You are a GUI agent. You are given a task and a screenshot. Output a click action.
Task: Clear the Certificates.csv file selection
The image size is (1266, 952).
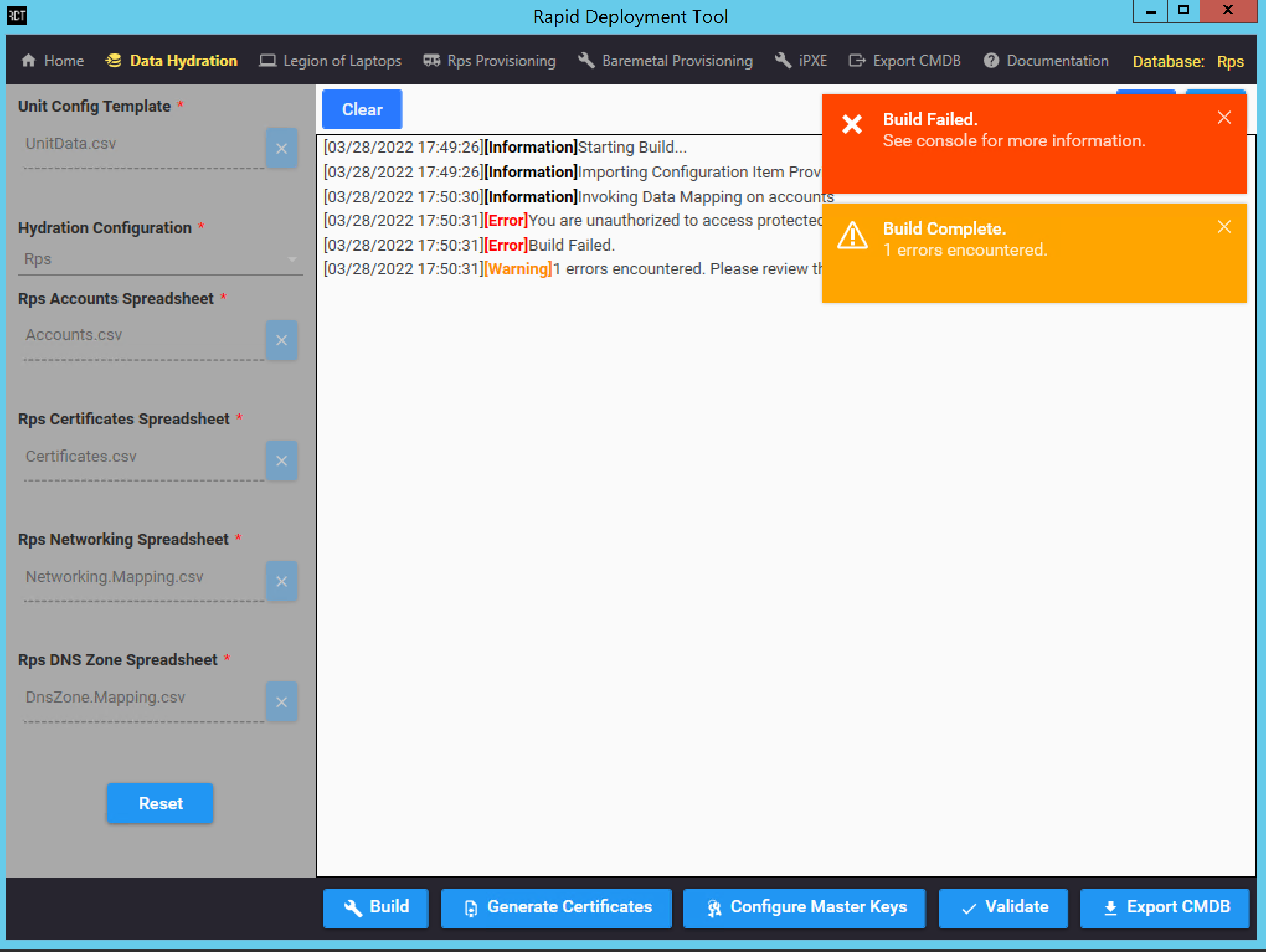[x=284, y=460]
